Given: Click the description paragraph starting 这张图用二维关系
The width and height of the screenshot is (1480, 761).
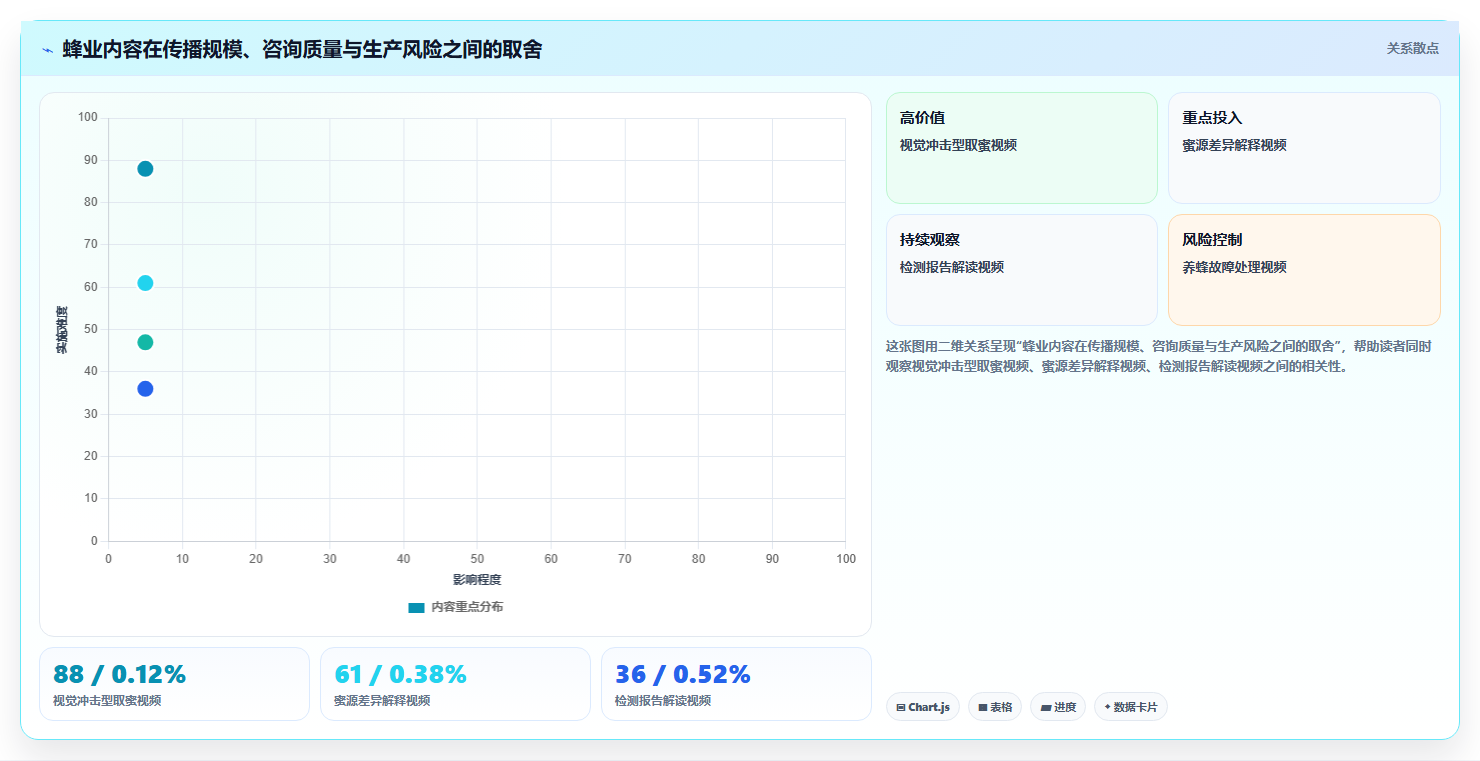Looking at the screenshot, I should click(1160, 356).
